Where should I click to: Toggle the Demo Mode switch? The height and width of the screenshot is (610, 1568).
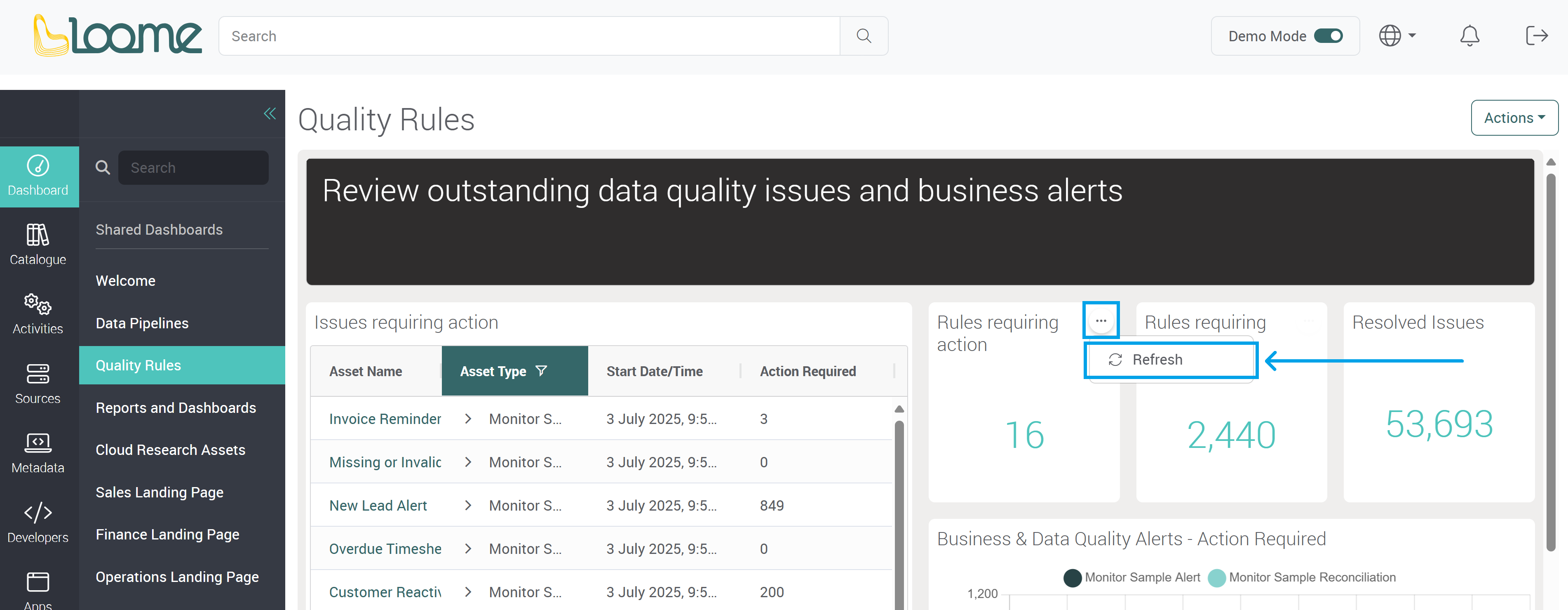tap(1328, 36)
